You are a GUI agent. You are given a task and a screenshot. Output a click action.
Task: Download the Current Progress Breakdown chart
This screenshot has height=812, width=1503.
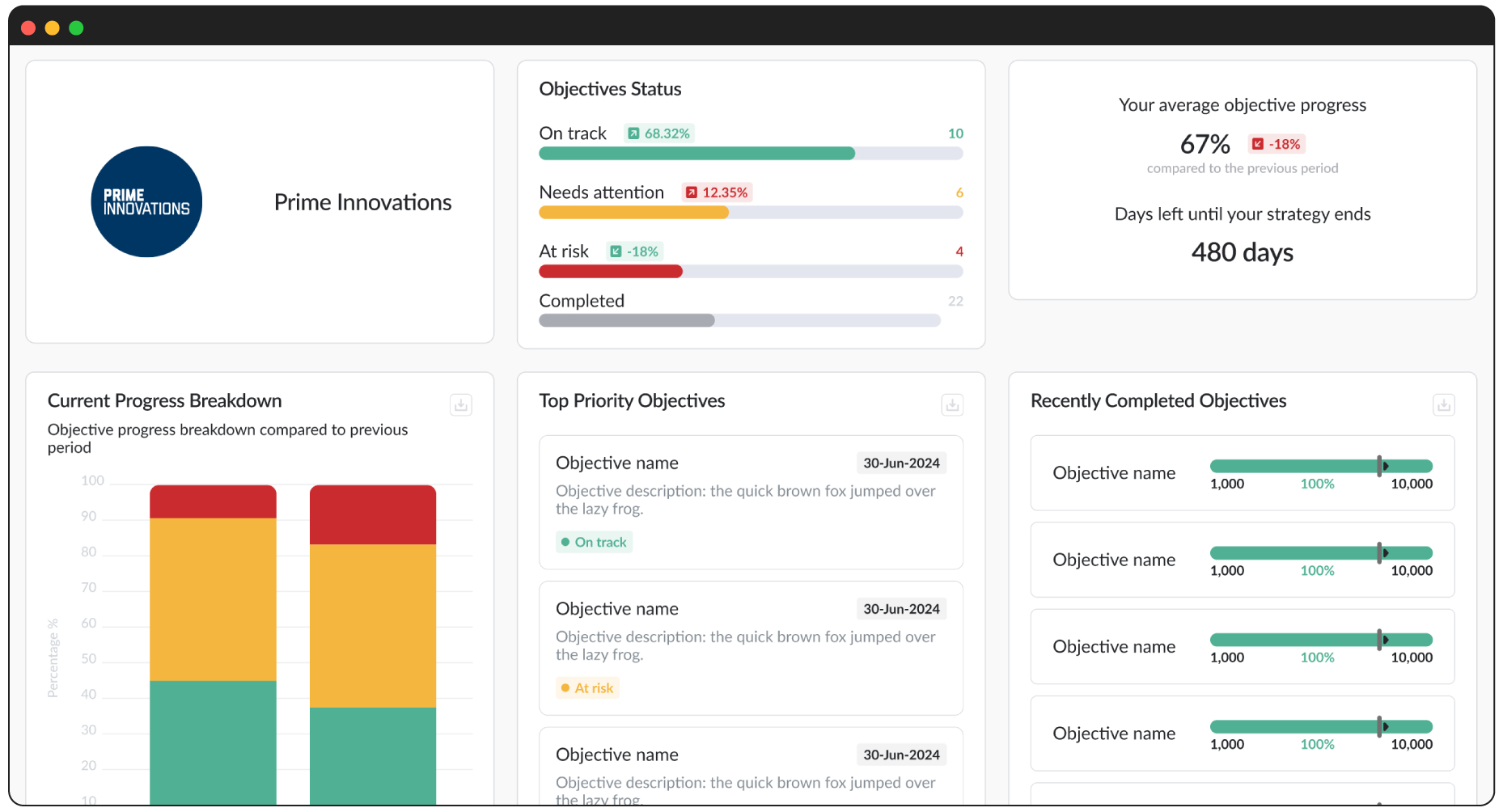coord(461,404)
